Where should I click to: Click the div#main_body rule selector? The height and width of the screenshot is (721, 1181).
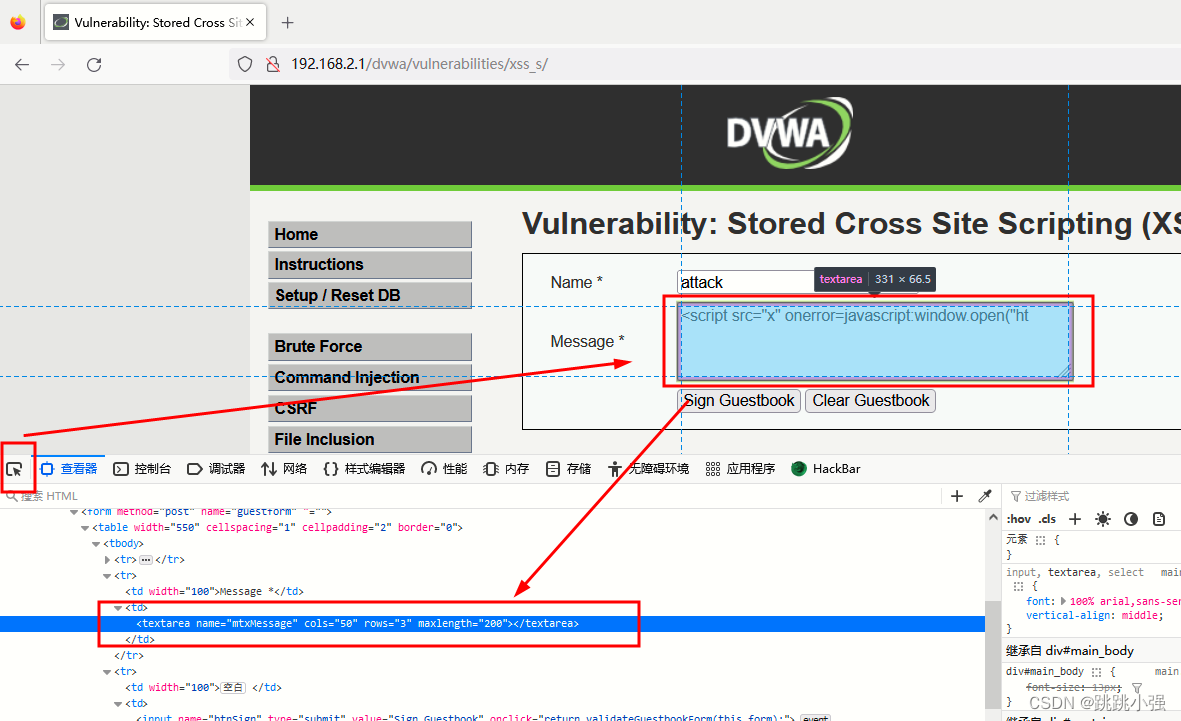tap(1045, 671)
